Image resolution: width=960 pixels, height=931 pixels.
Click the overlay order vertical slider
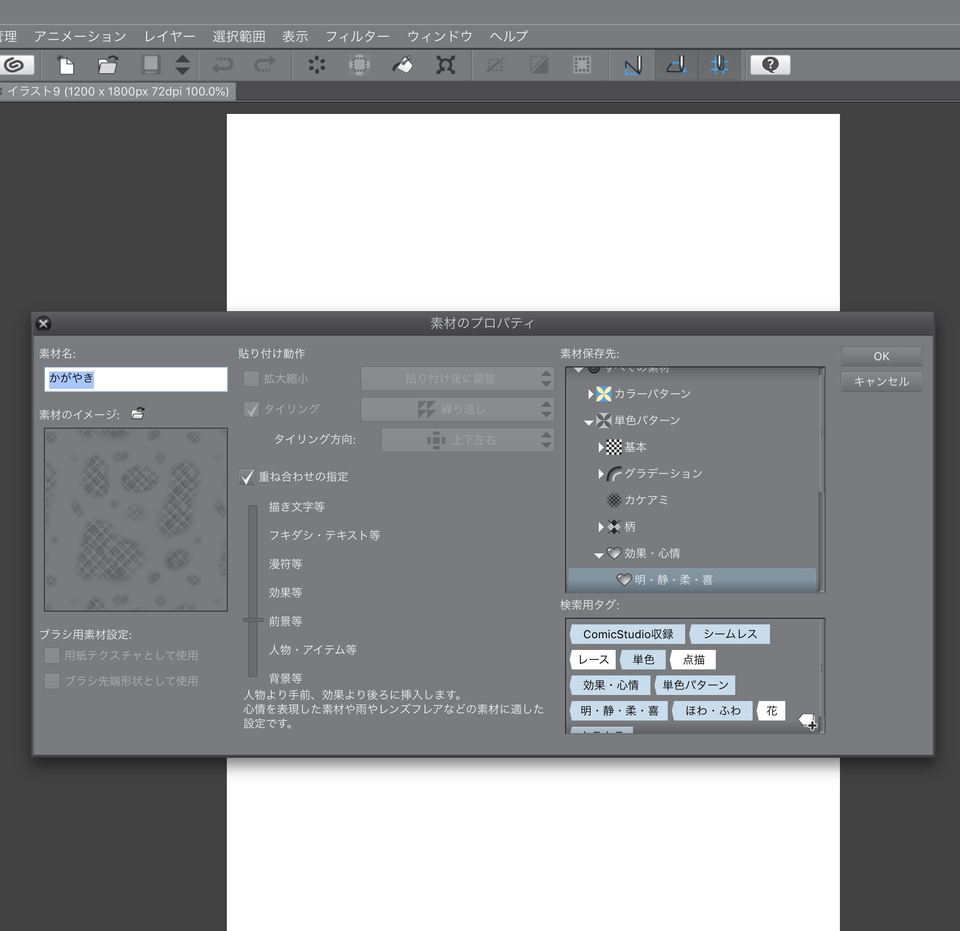tap(253, 619)
